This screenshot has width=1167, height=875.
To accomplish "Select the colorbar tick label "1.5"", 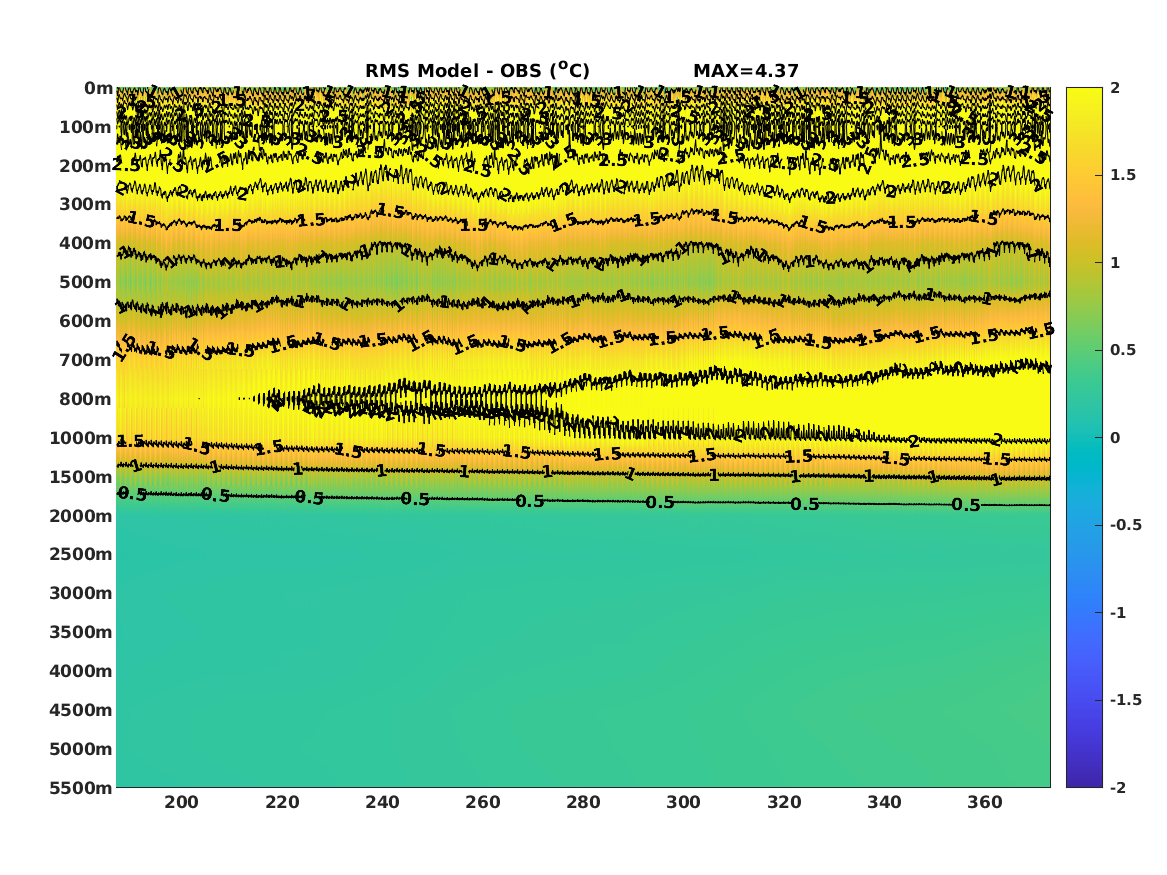I will click(1123, 176).
